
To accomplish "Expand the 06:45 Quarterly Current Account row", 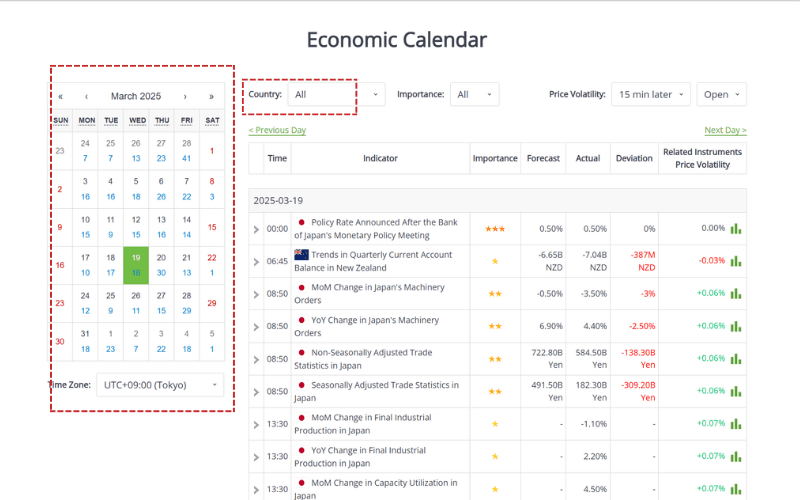I will 256,261.
